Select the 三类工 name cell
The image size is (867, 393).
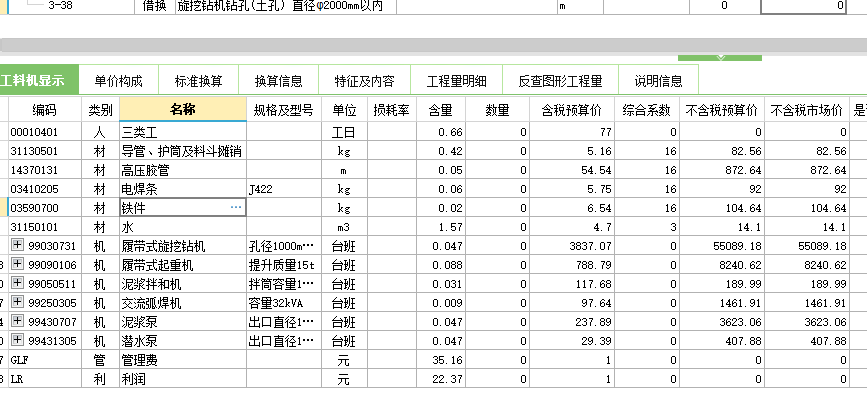coord(183,132)
